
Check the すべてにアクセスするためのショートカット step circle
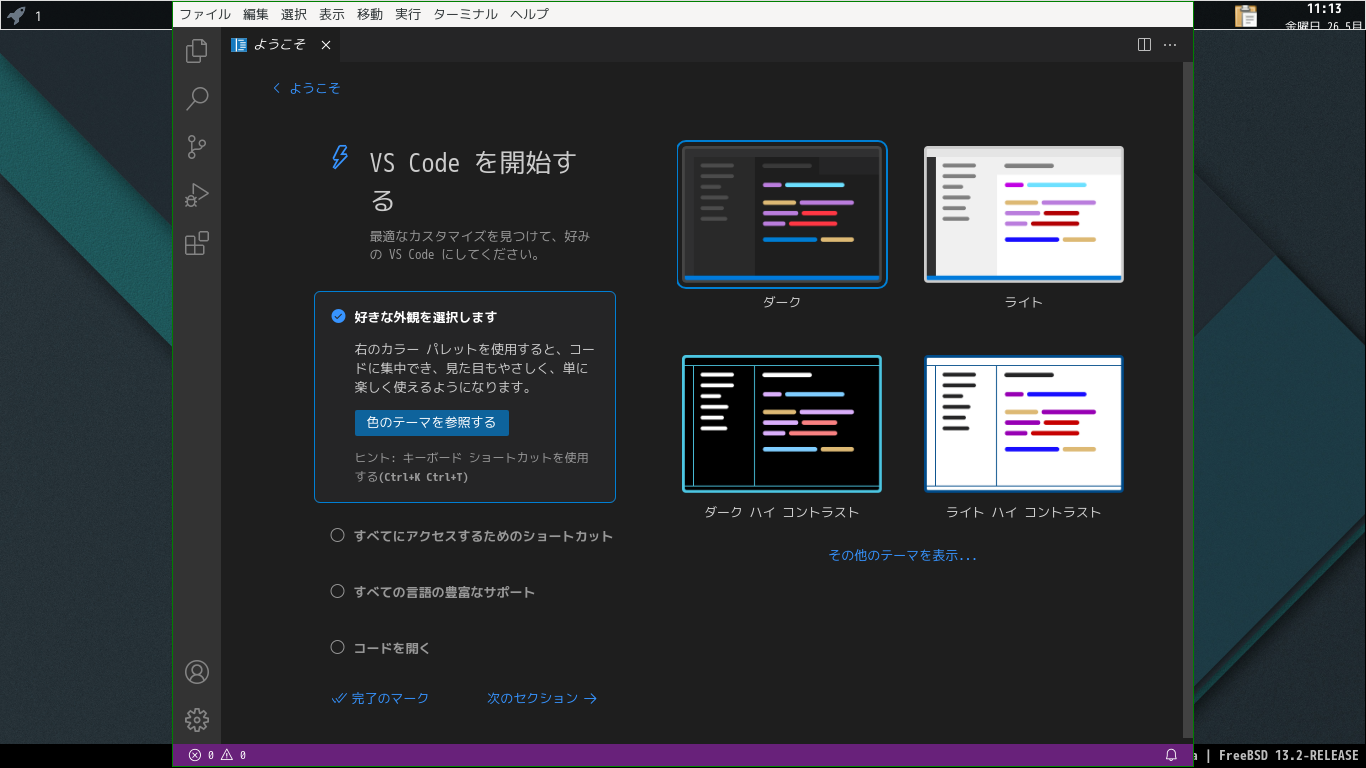(x=338, y=535)
